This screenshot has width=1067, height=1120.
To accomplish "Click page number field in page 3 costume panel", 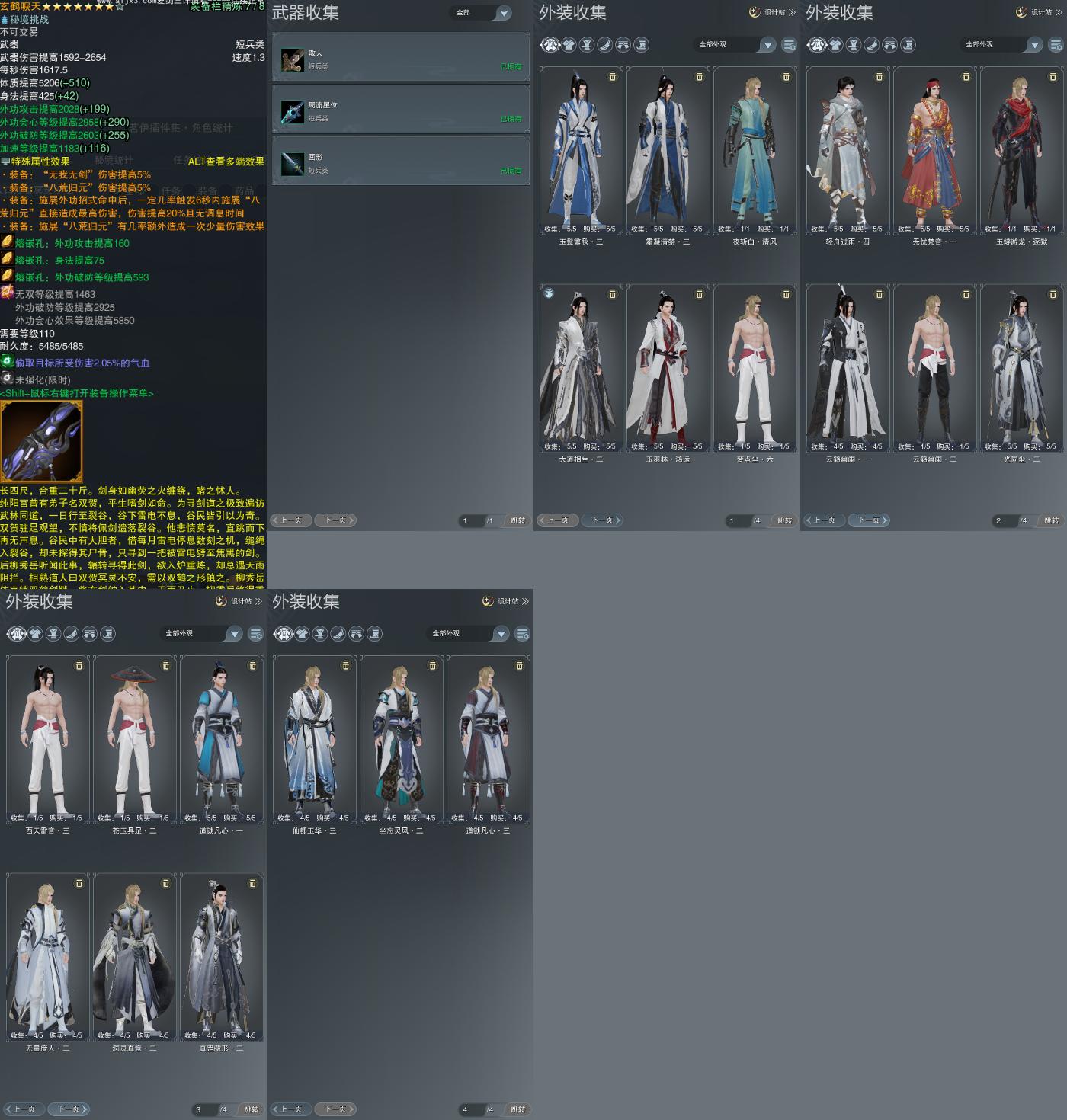I will click(x=205, y=1109).
